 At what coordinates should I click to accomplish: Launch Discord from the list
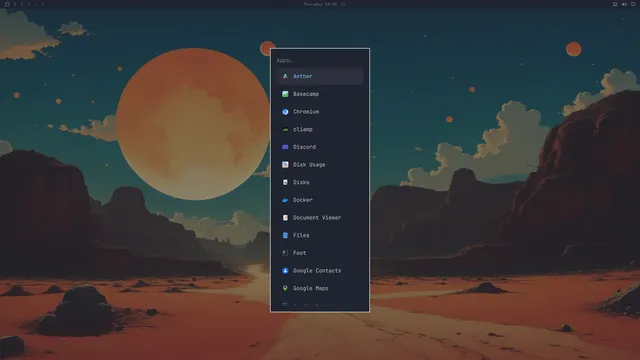[320, 147]
